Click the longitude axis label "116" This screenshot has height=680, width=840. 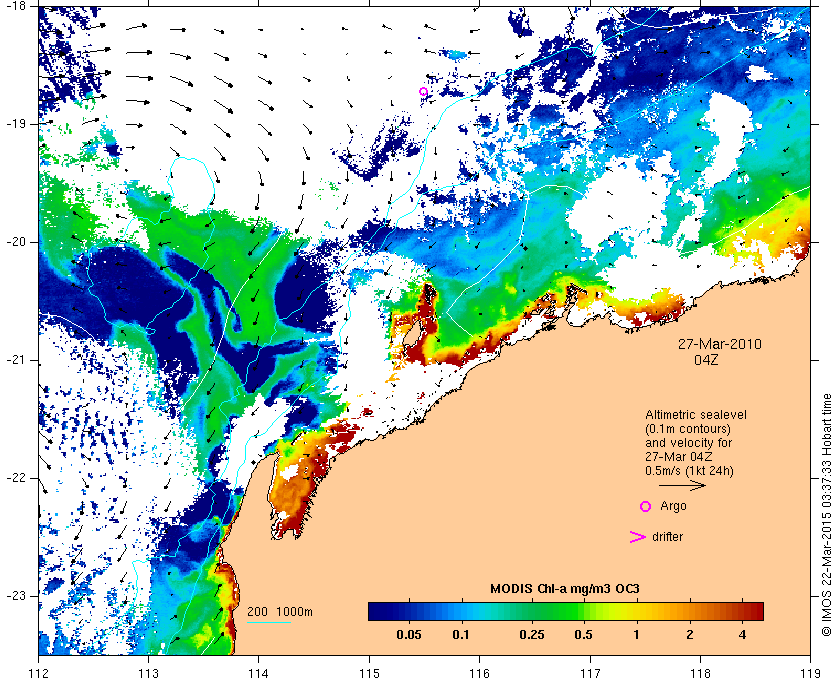(x=479, y=672)
